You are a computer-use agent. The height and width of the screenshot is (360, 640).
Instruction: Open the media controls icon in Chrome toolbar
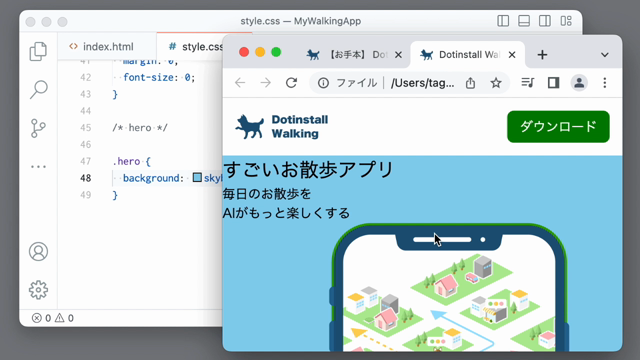pyautogui.click(x=528, y=83)
